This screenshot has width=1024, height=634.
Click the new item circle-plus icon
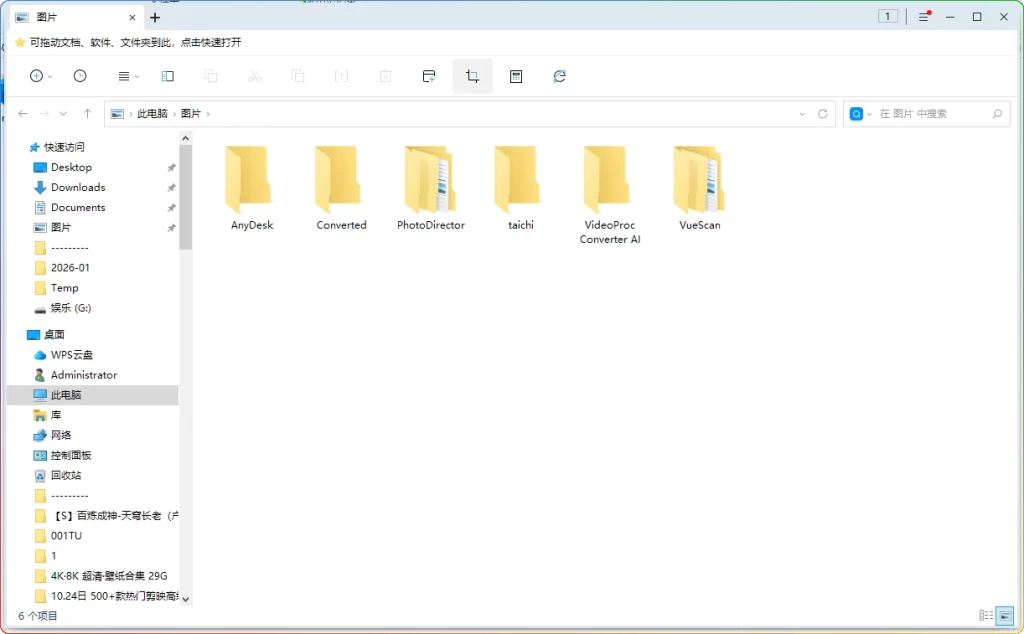click(x=38, y=76)
